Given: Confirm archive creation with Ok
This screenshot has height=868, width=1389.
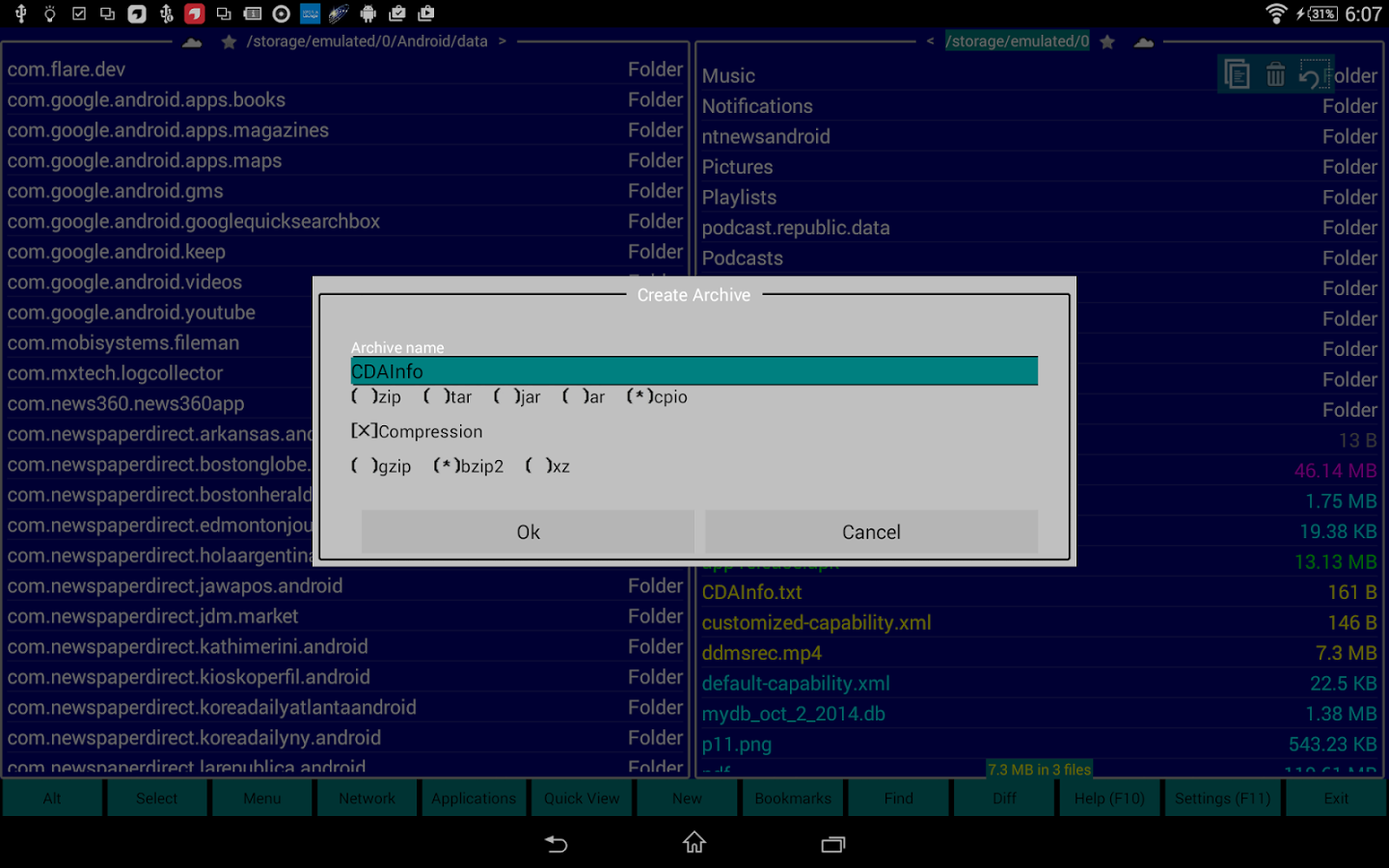Looking at the screenshot, I should pos(528,531).
